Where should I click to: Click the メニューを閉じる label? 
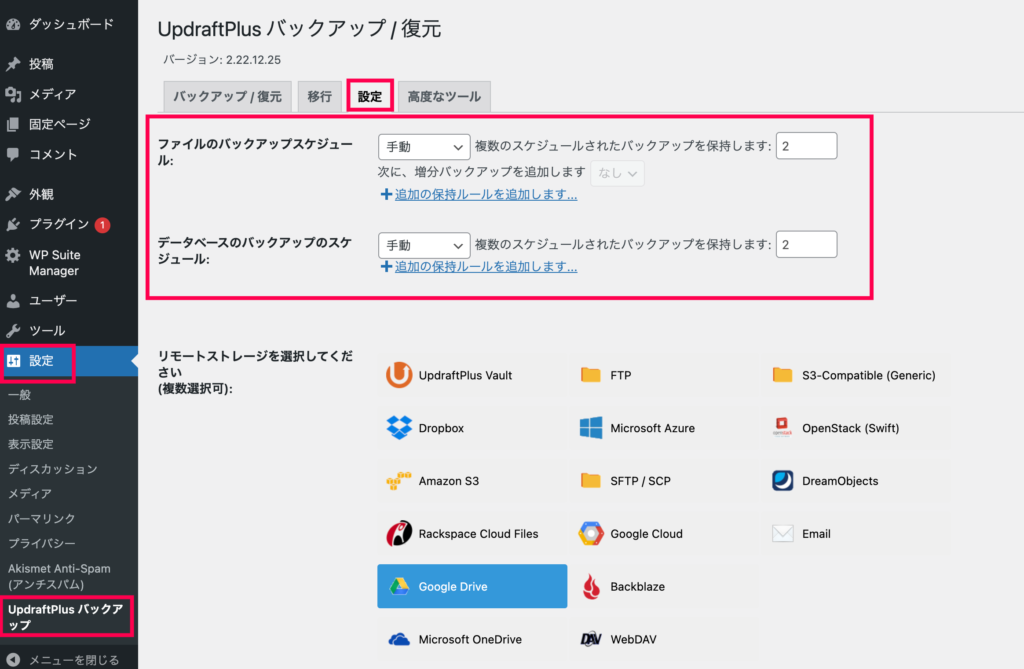click(x=74, y=660)
